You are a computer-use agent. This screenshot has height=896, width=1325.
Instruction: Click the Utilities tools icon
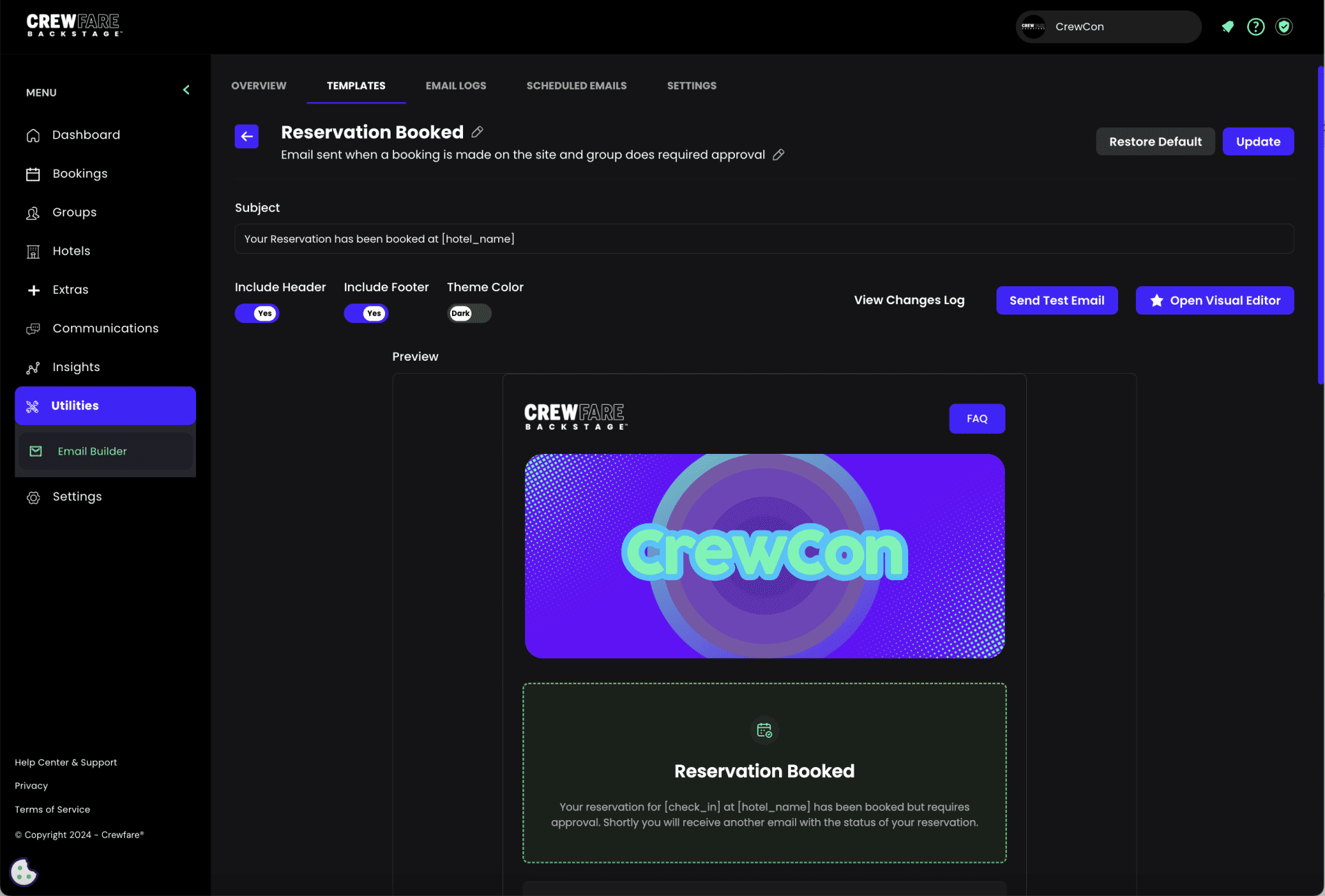coord(32,406)
